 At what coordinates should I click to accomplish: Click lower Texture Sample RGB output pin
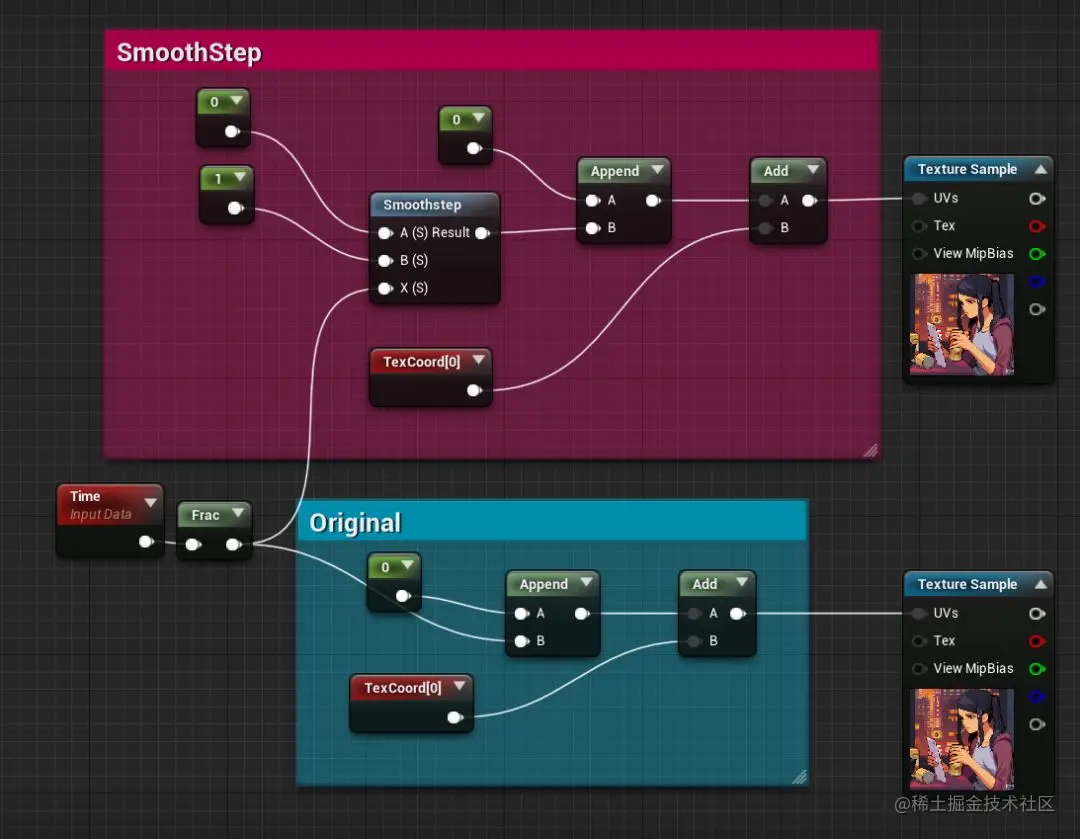1037,613
